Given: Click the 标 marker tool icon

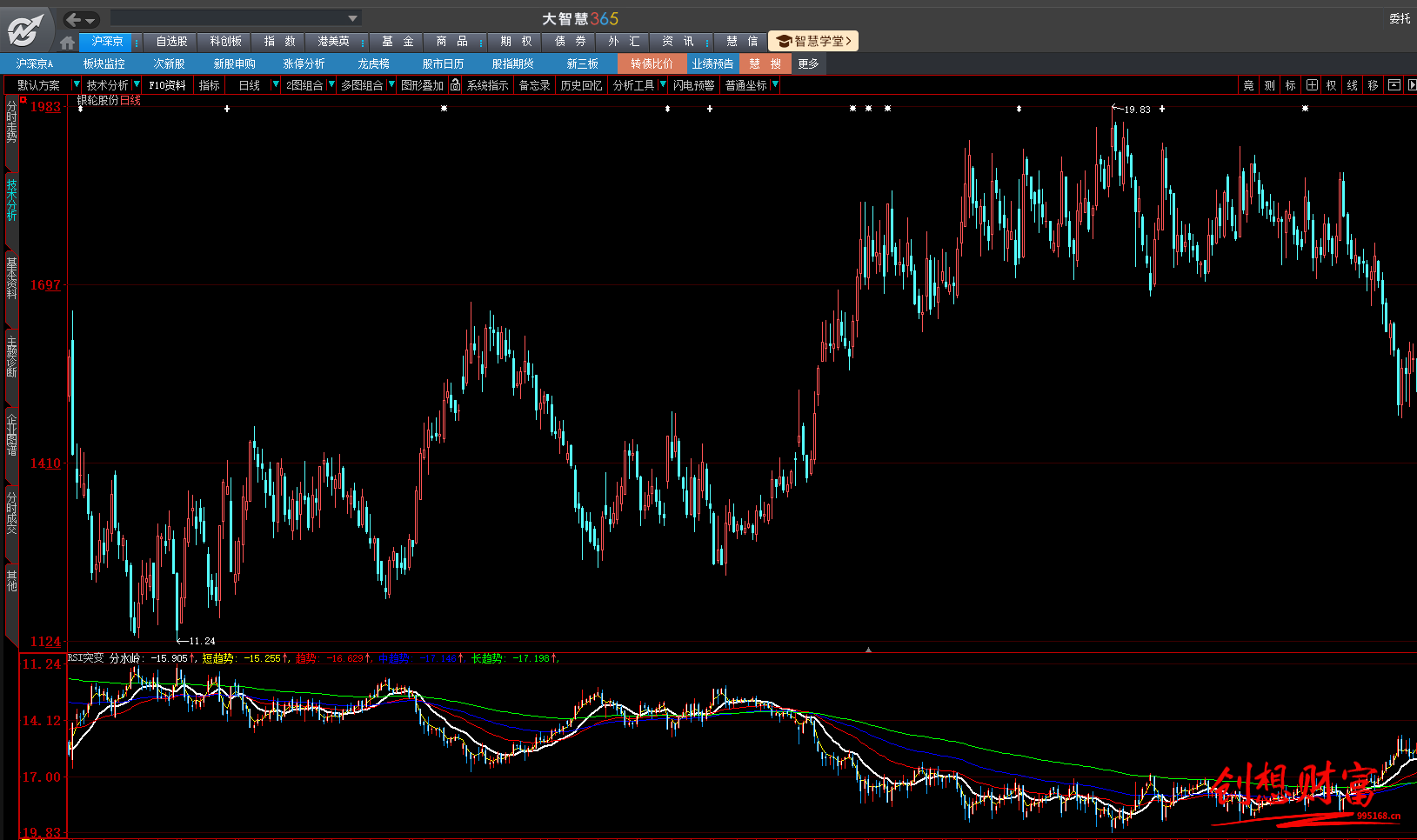Looking at the screenshot, I should 1290,84.
